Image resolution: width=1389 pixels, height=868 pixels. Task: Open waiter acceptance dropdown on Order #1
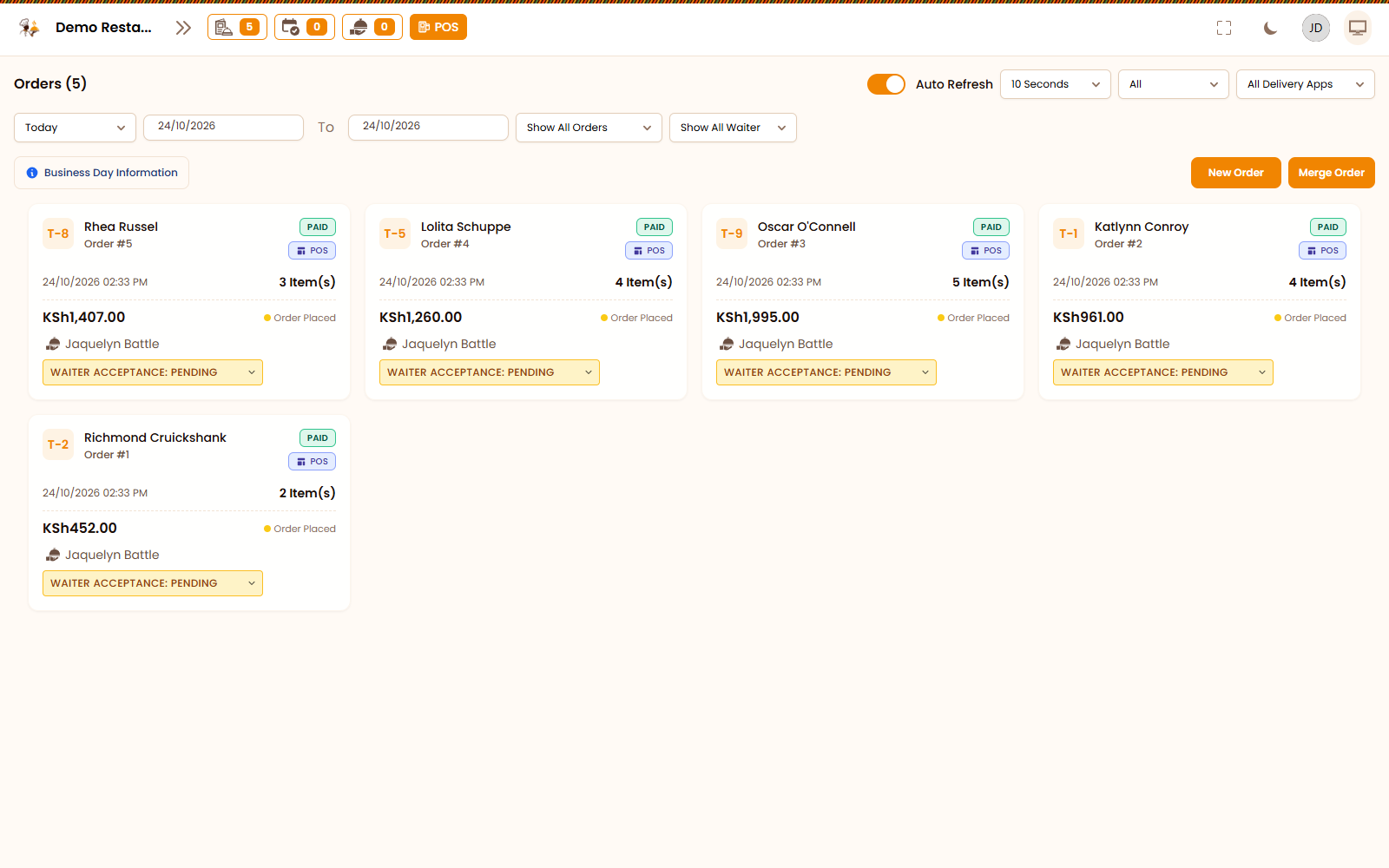(x=153, y=583)
